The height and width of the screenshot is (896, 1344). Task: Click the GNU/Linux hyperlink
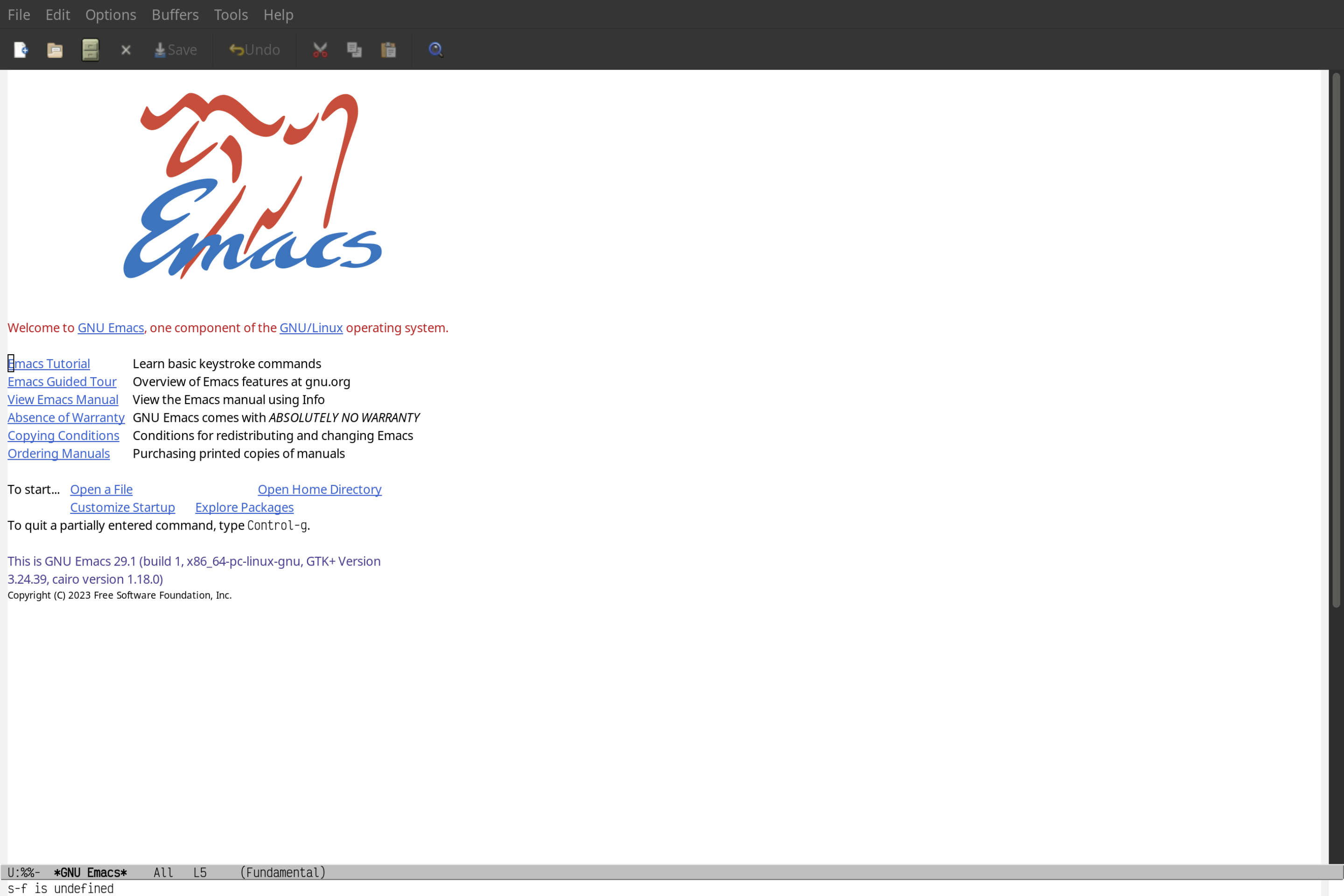point(311,328)
